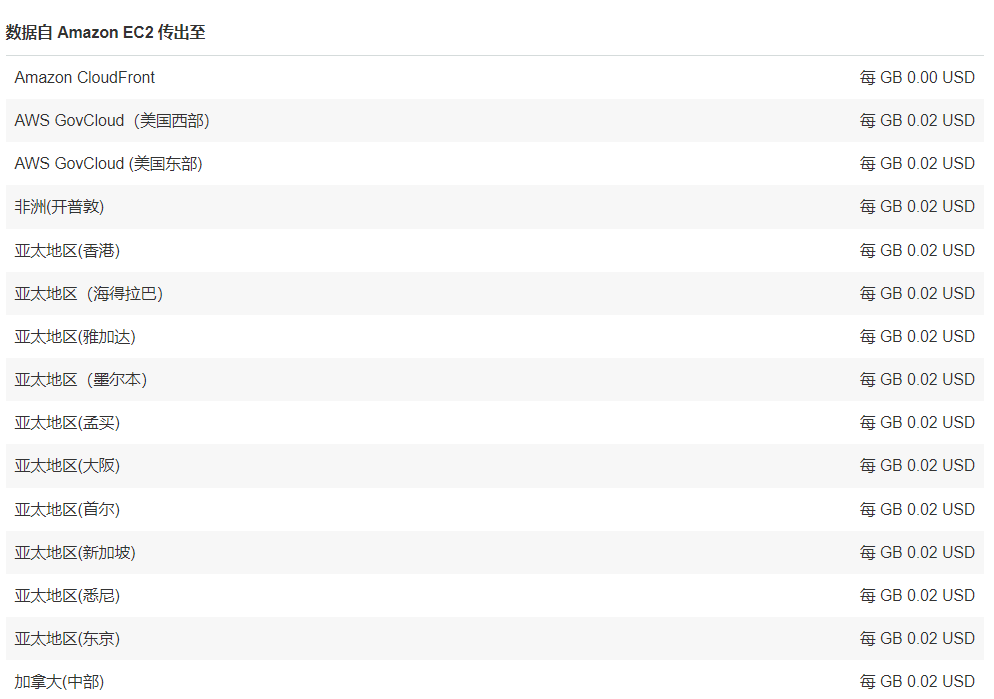The height and width of the screenshot is (699, 994).
Task: Select the Amazon CloudFront row label
Action: point(85,77)
